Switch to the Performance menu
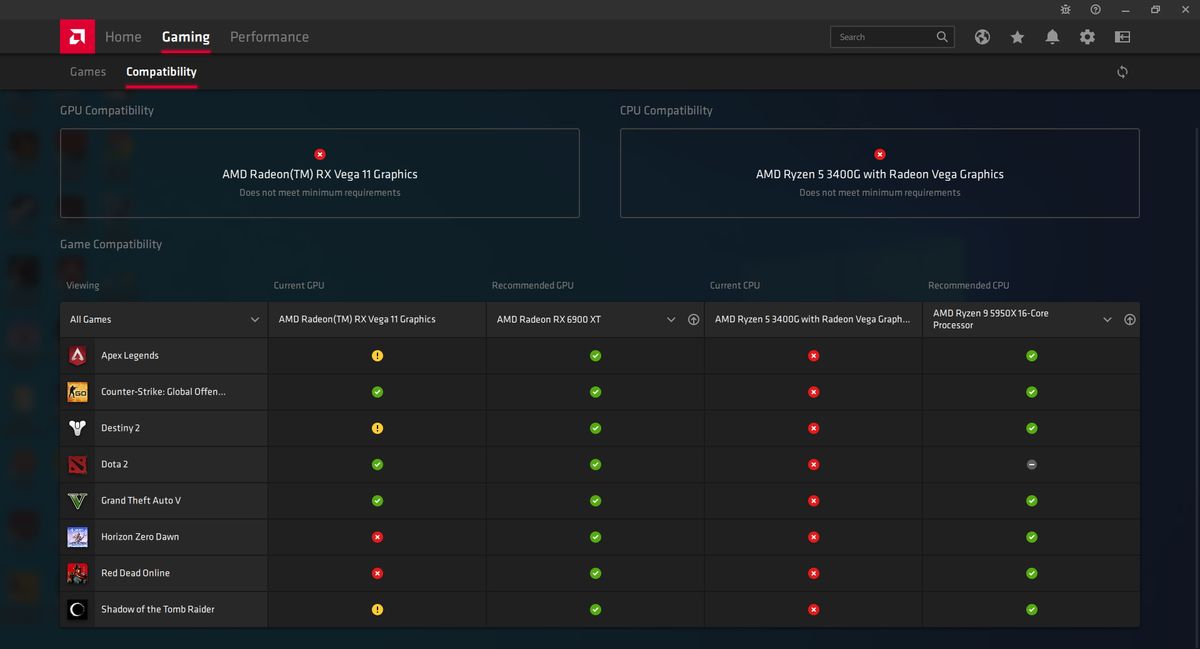The height and width of the screenshot is (649, 1200). click(269, 36)
